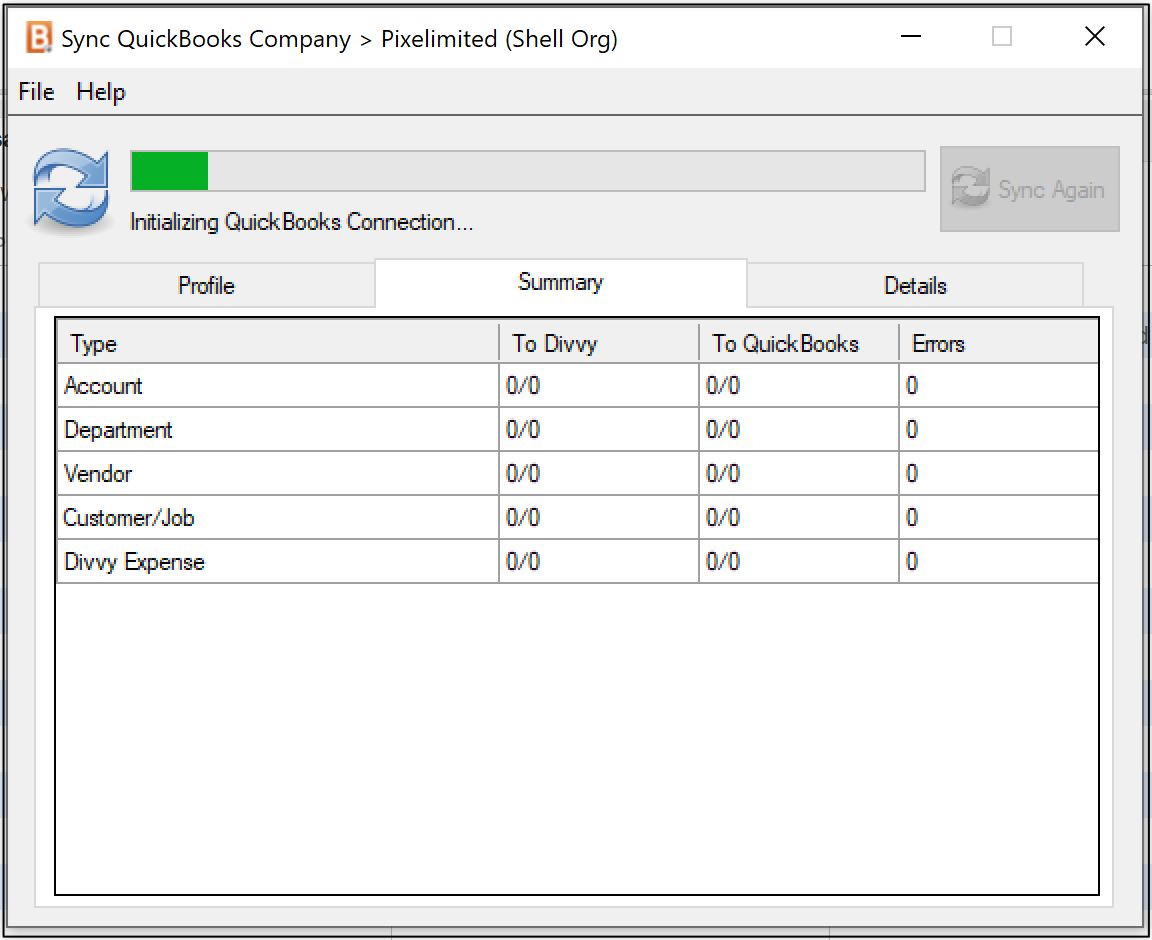Select the Customer/Job row

pos(129,518)
